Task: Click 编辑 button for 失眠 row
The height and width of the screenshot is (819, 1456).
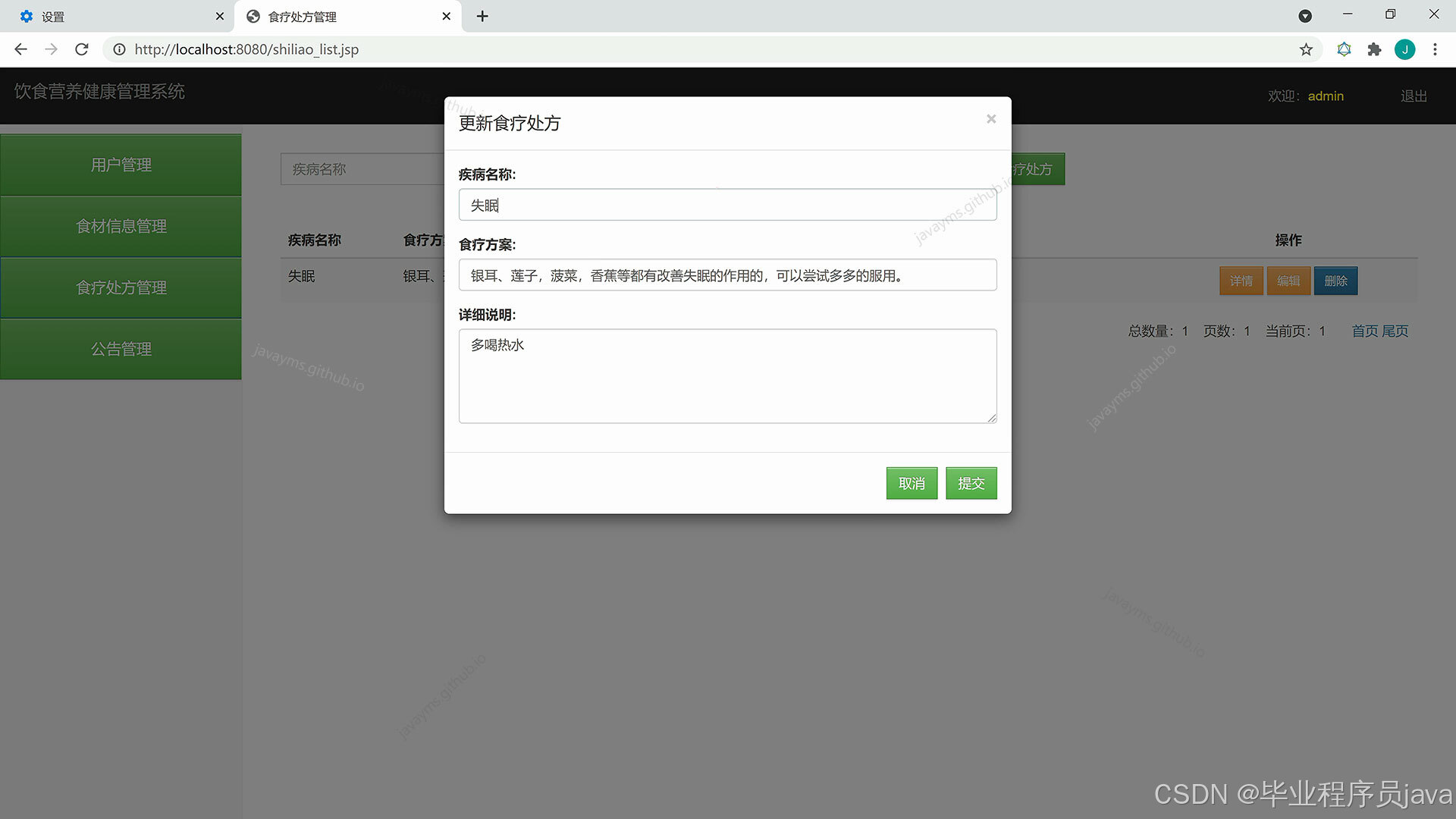Action: point(1288,281)
